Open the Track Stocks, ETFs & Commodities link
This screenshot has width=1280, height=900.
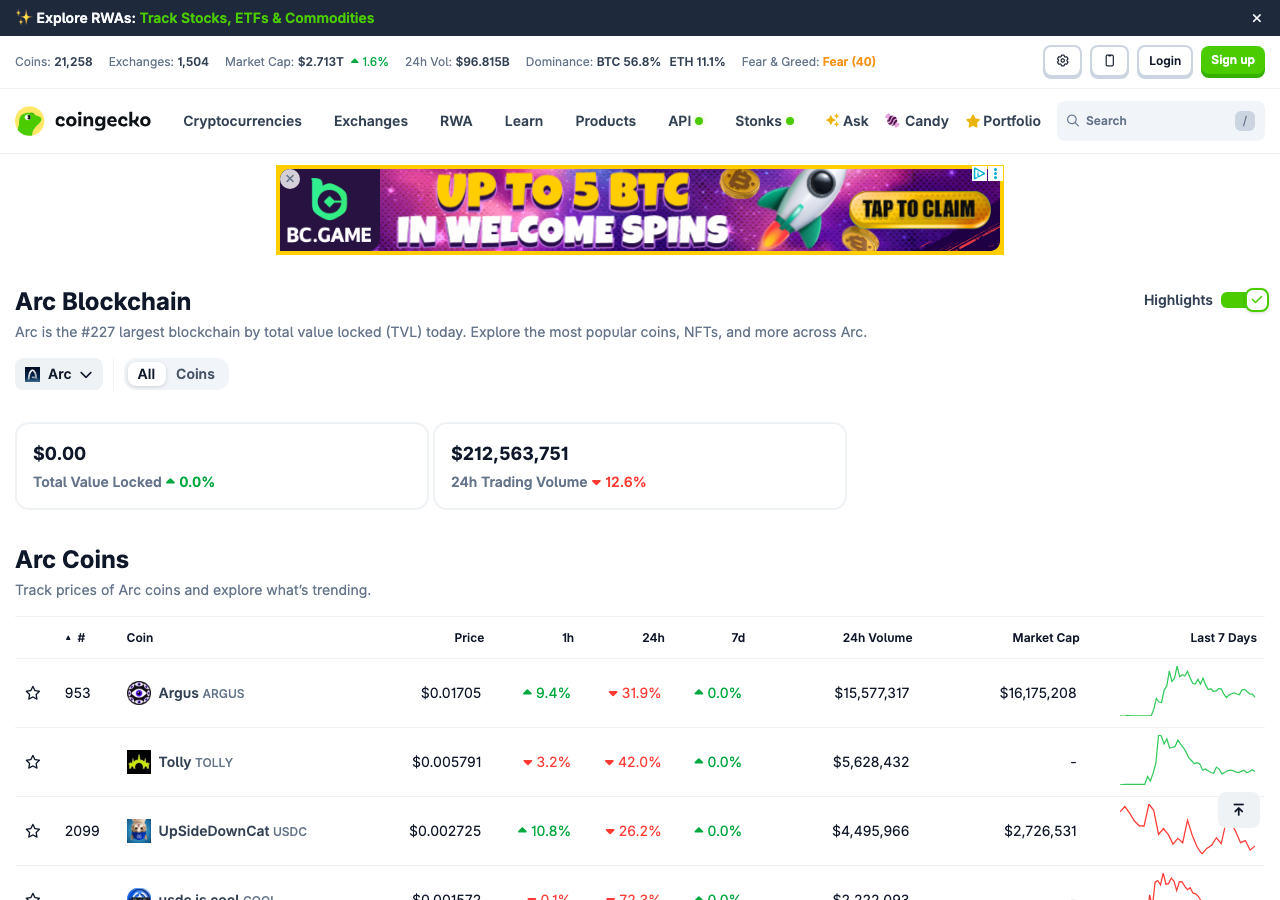(x=257, y=18)
